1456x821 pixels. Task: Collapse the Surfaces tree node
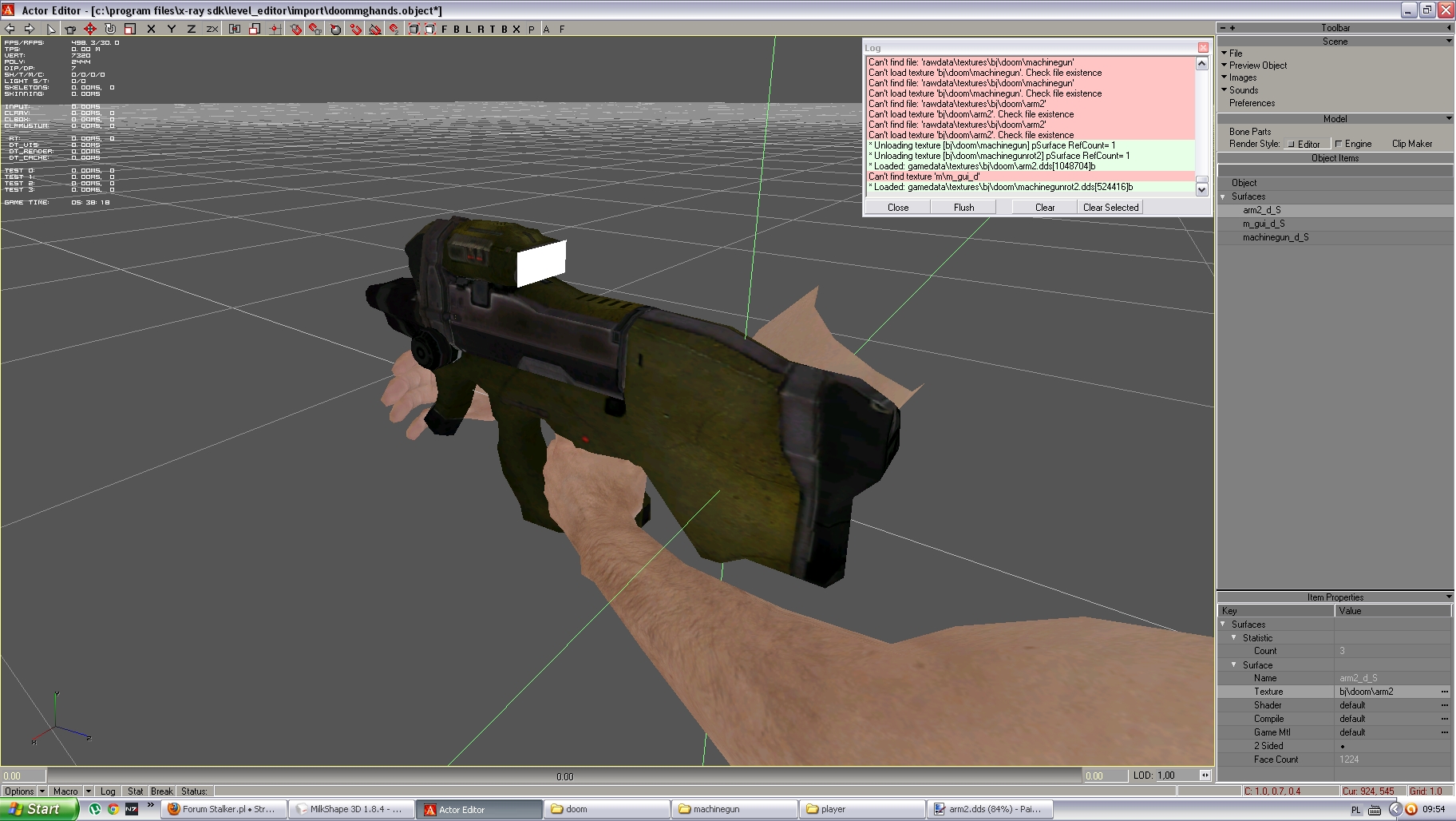click(1223, 196)
